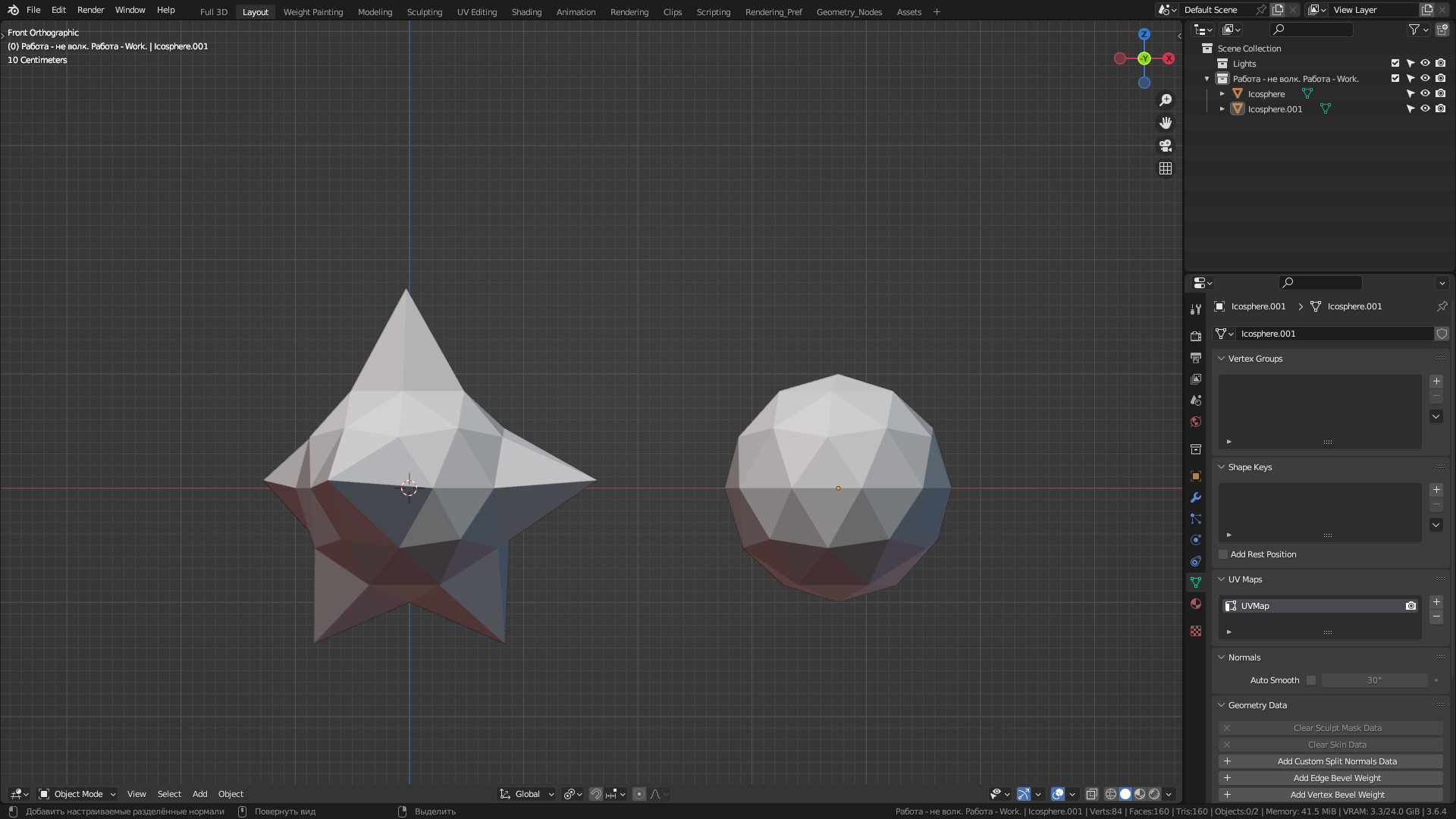Viewport: 1456px width, 819px height.
Task: Switch to the Sculpting workspace tab
Action: pyautogui.click(x=424, y=12)
